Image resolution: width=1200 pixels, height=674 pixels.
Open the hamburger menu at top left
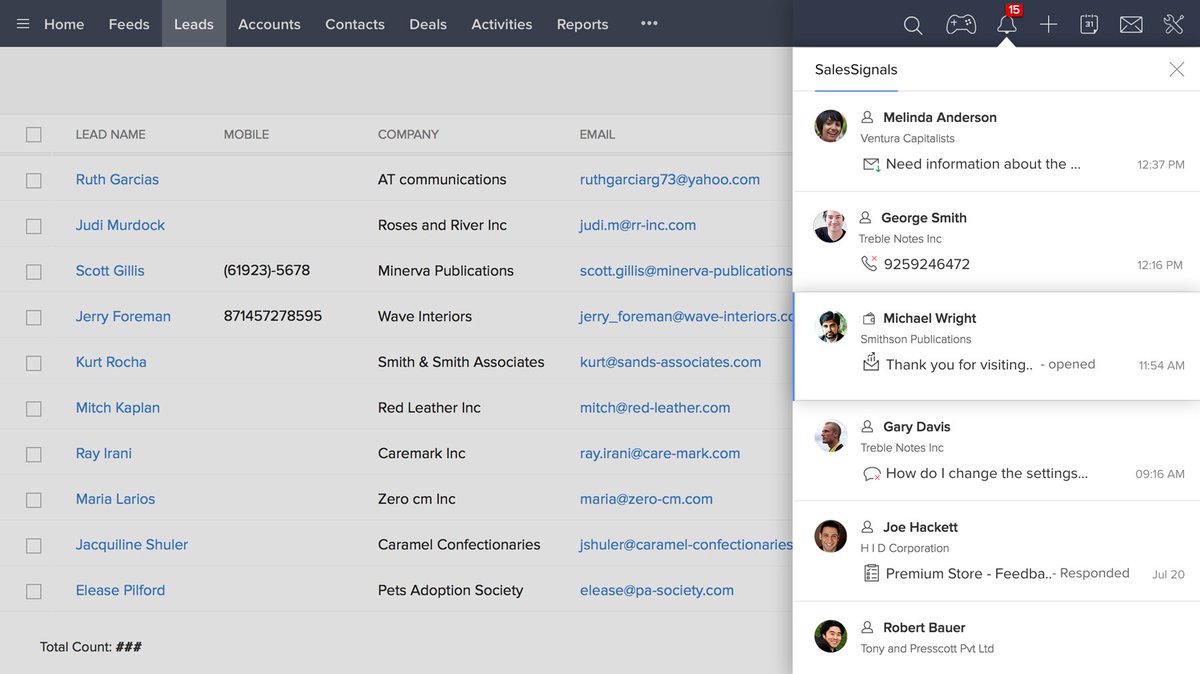click(22, 23)
